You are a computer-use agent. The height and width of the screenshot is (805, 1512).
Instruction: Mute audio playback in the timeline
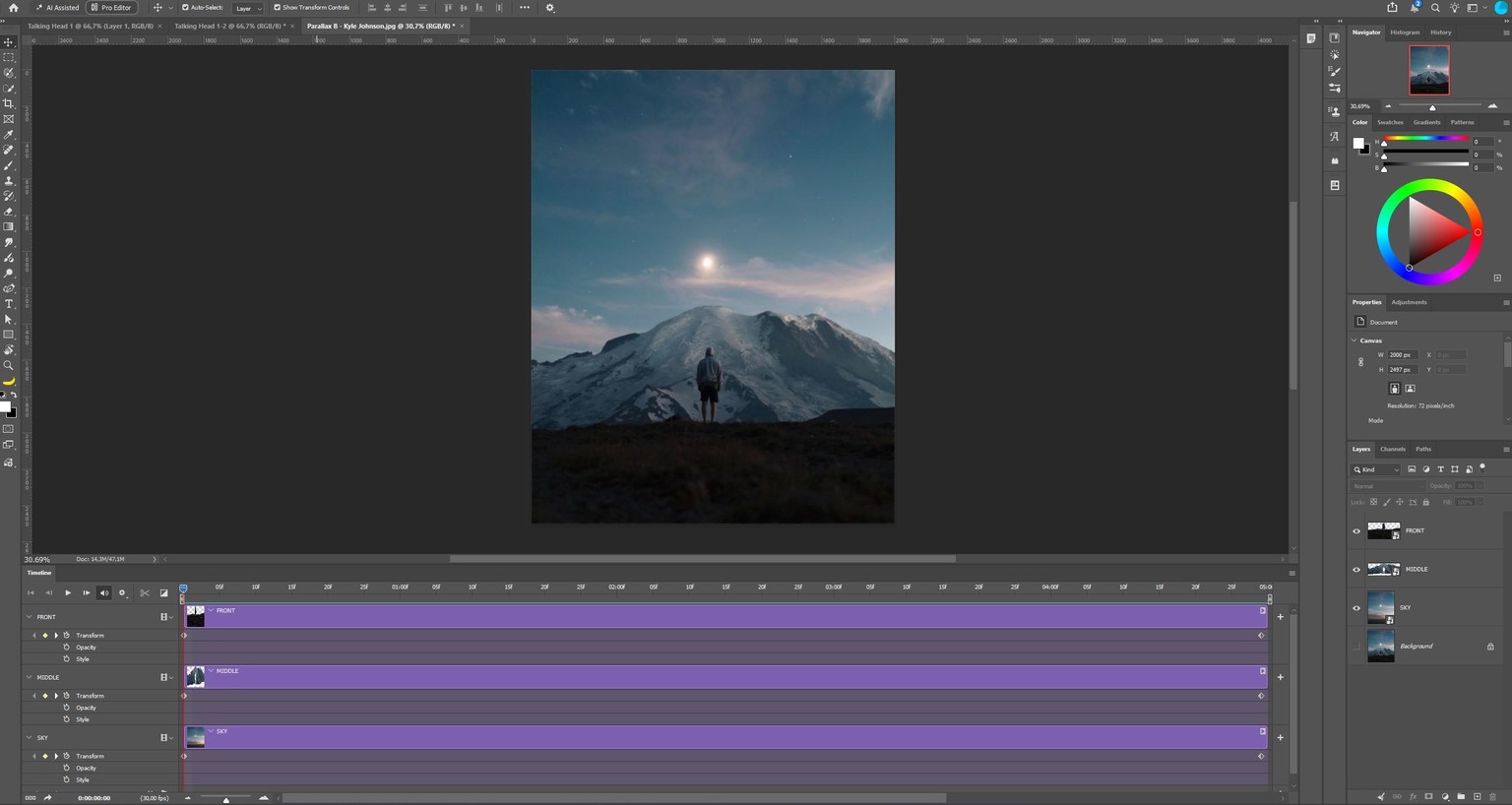click(104, 592)
